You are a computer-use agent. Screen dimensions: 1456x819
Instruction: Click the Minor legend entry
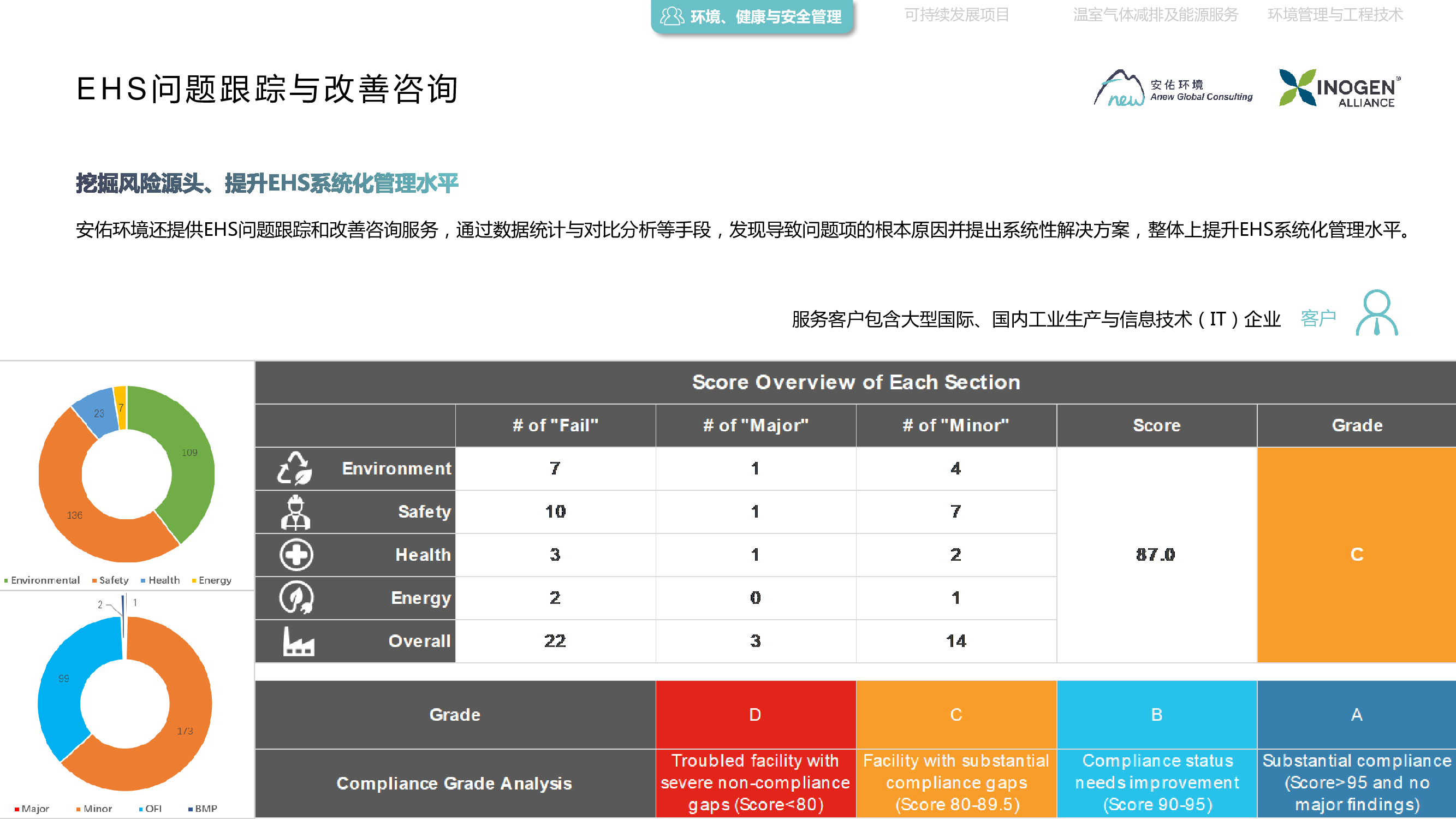pos(94,809)
